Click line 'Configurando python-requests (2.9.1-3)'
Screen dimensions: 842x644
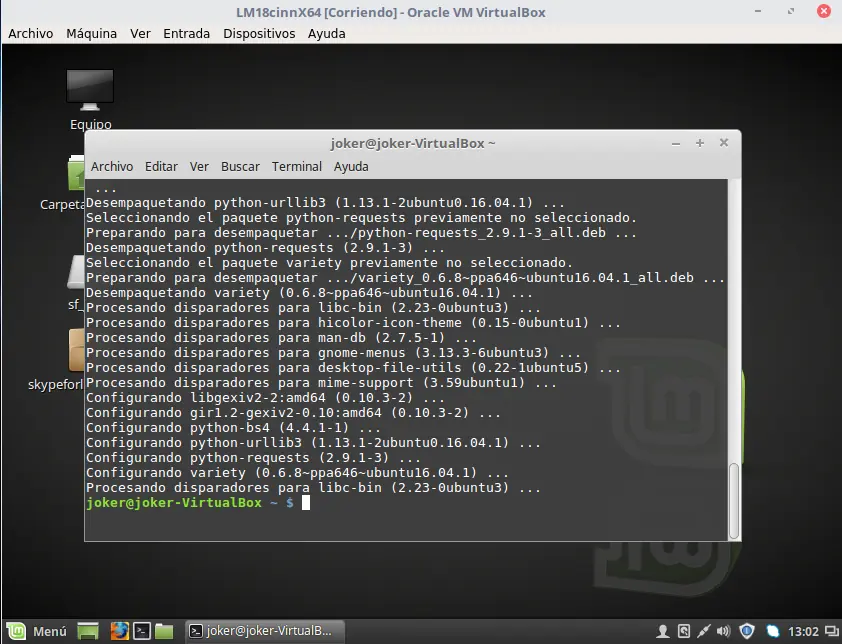coord(253,458)
